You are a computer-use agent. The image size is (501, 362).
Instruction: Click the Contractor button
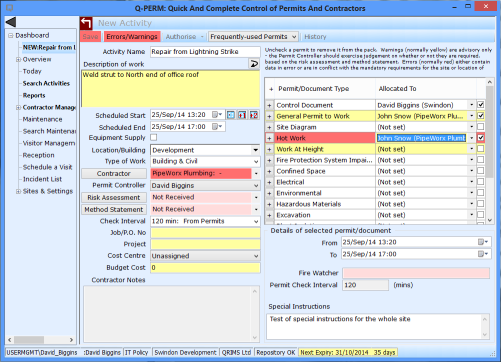114,174
